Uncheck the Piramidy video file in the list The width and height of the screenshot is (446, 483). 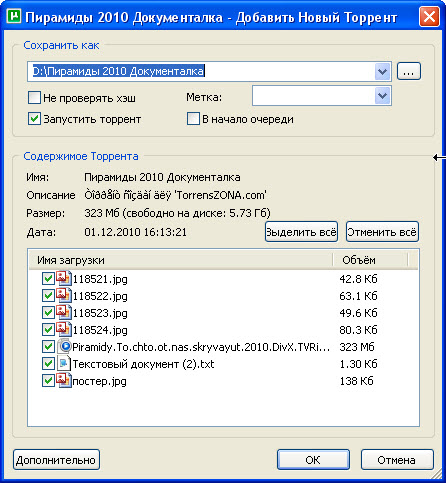[48, 347]
